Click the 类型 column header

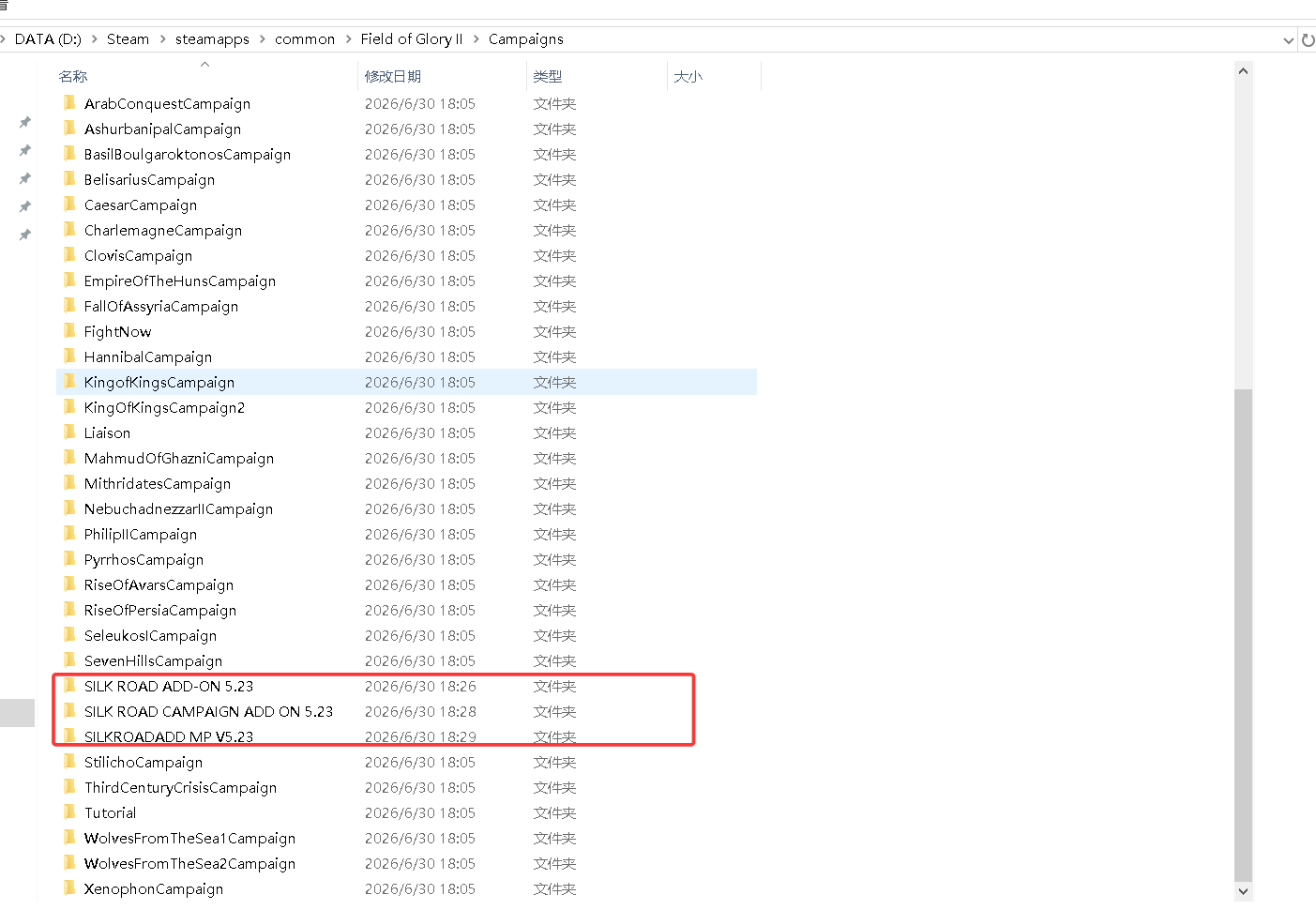coord(548,76)
